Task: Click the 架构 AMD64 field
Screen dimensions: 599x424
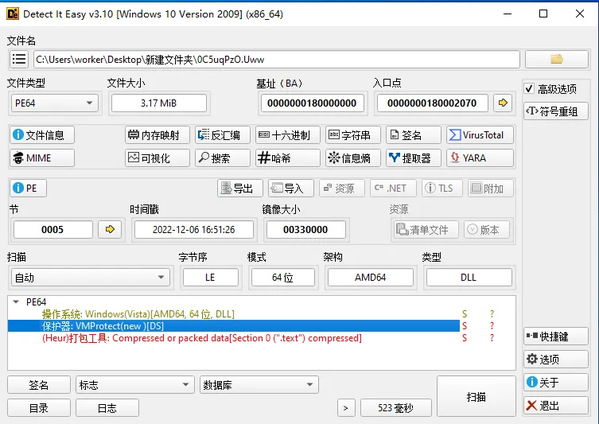Action: click(370, 277)
